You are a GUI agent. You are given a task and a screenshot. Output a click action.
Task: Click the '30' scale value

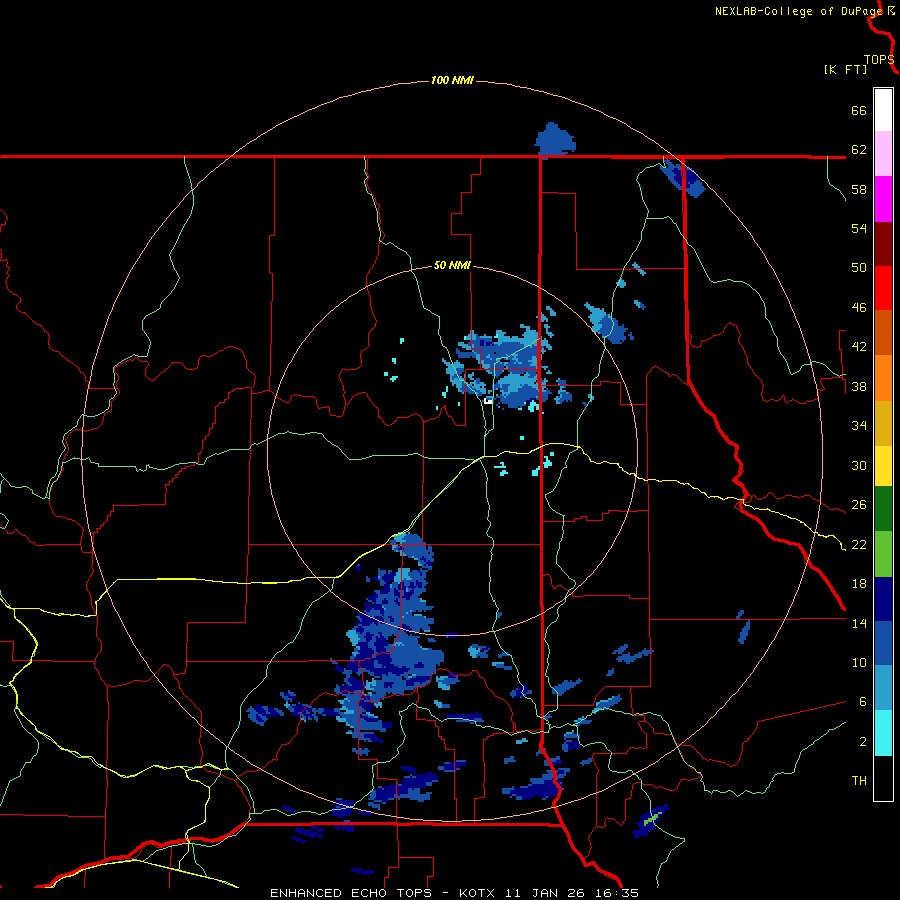pyautogui.click(x=859, y=465)
